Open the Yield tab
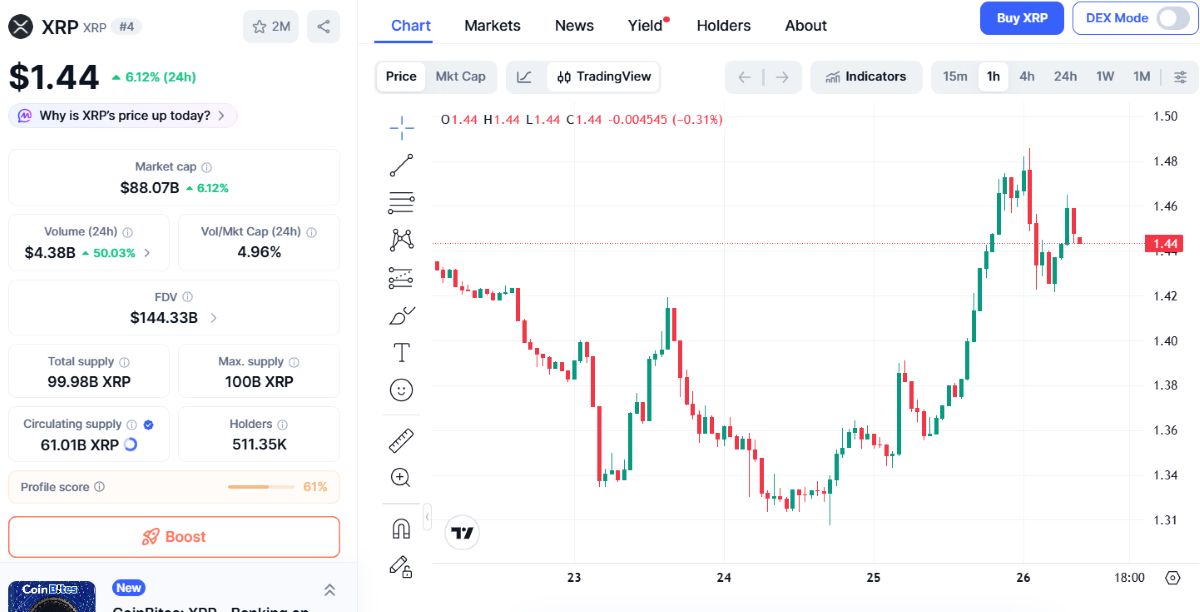Screen dimensions: 1200x612 click(x=646, y=25)
